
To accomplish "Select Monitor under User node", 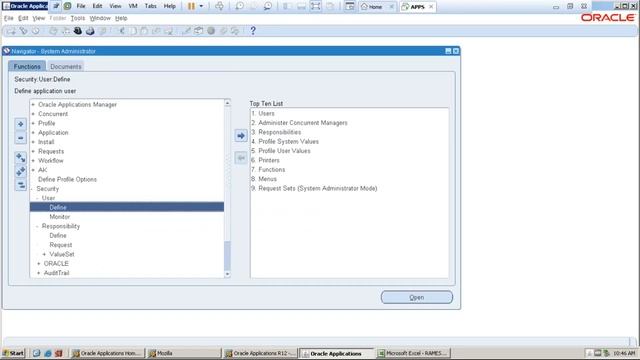I will point(60,217).
